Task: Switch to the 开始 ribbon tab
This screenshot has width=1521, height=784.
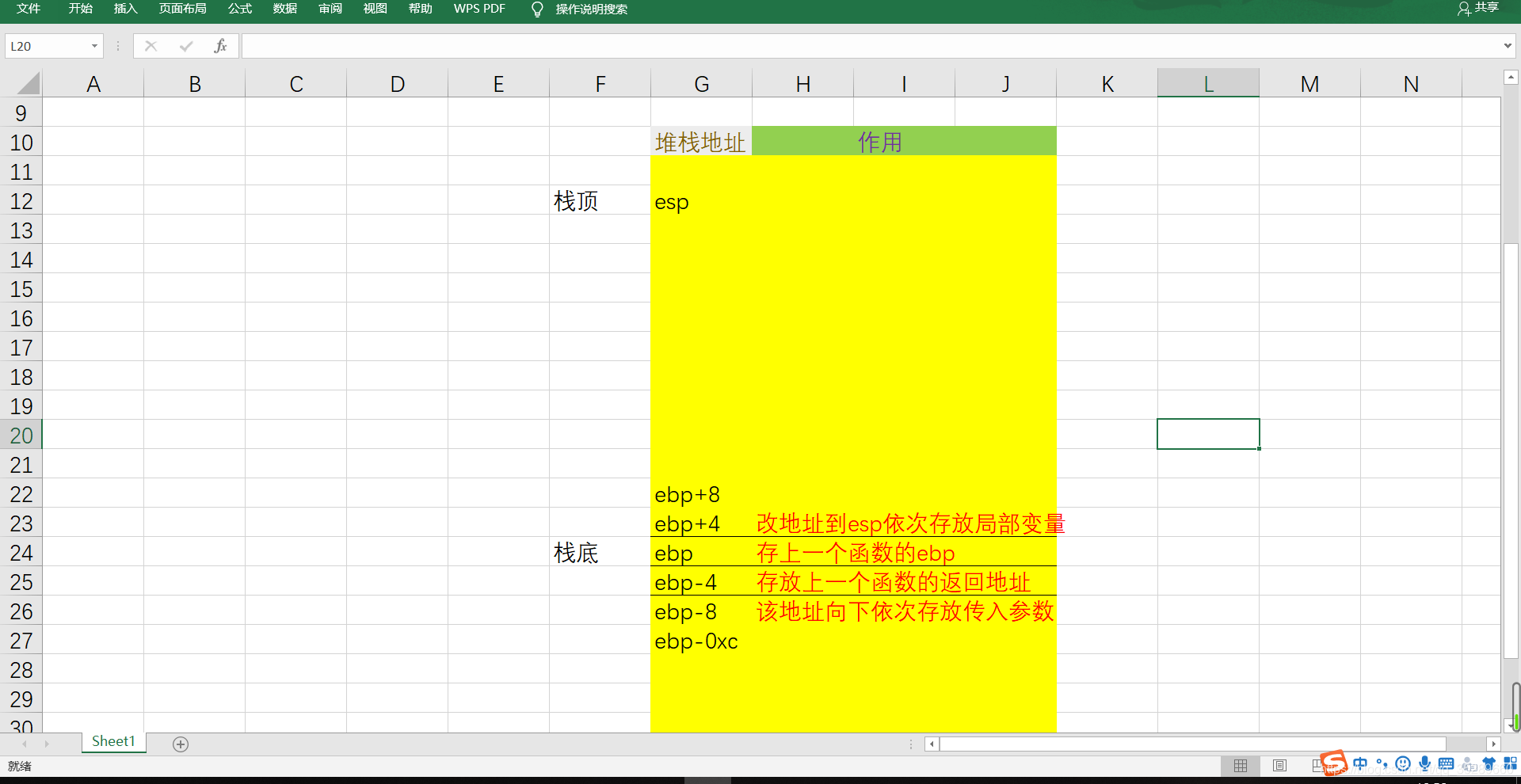Action: 79,10
